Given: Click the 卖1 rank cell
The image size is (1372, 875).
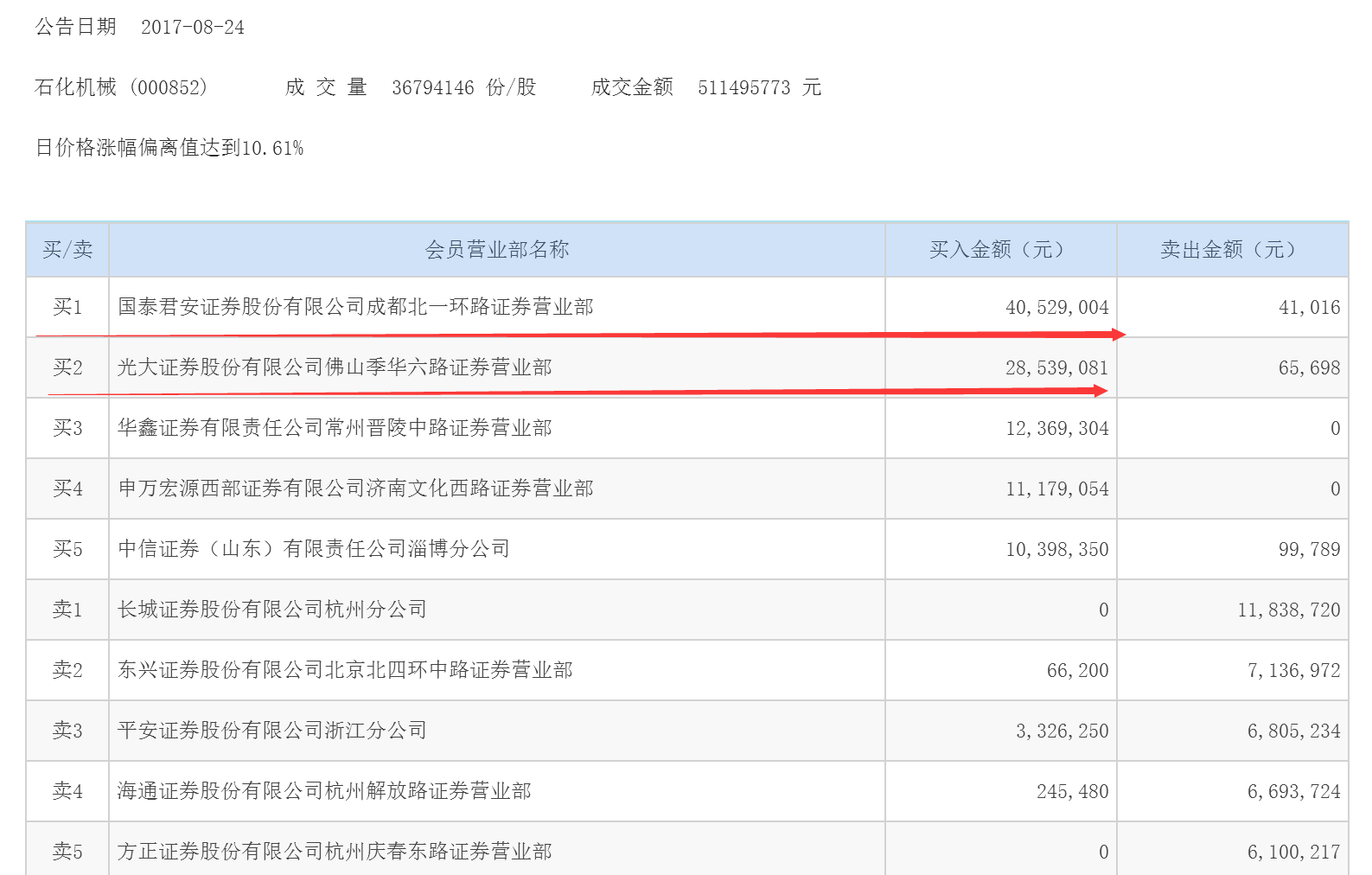Looking at the screenshot, I should [67, 610].
